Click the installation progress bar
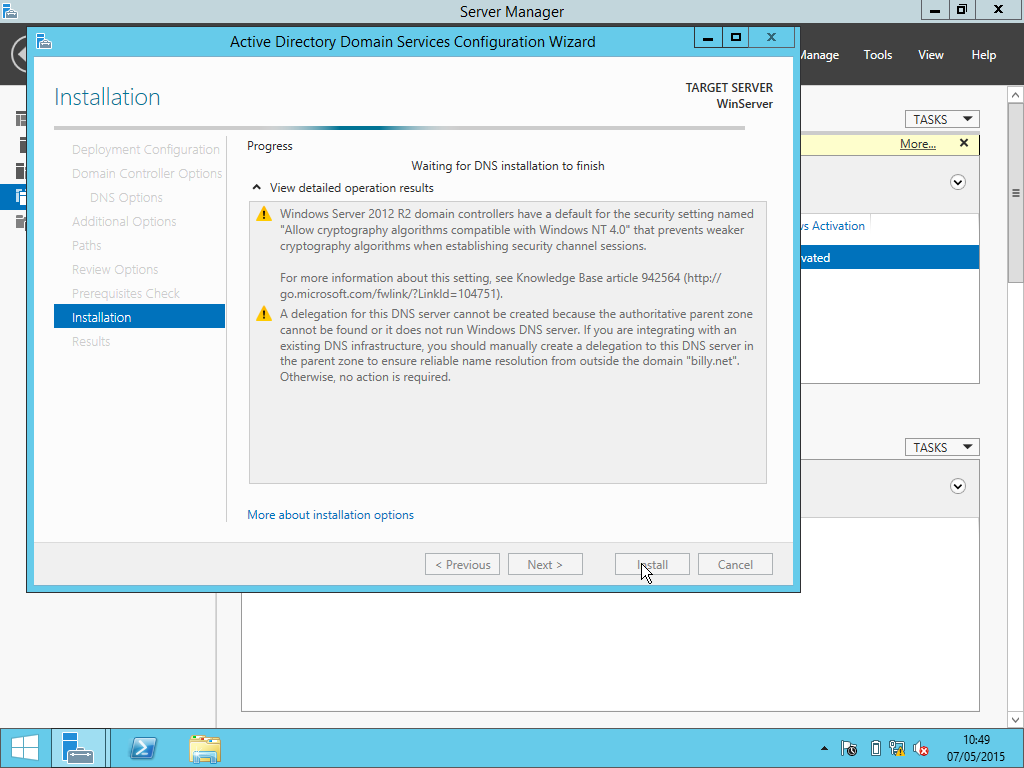 pyautogui.click(x=400, y=128)
